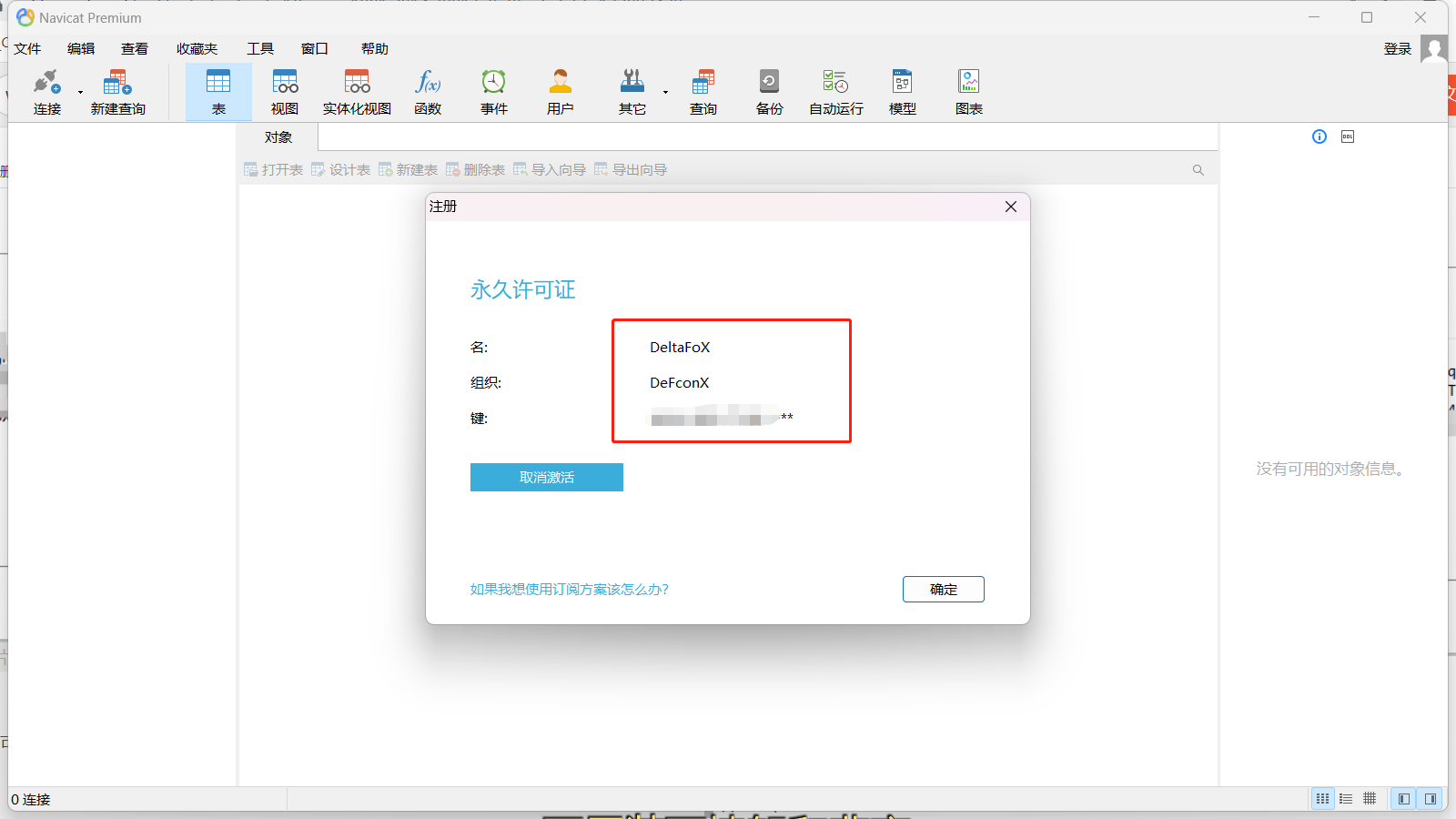Switch to ER diagram view
The height and width of the screenshot is (819, 1456).
pyautogui.click(x=1370, y=799)
